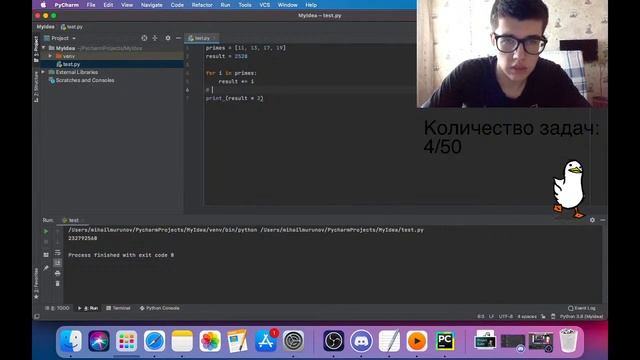Click the print (result * 2) code line

(235, 98)
